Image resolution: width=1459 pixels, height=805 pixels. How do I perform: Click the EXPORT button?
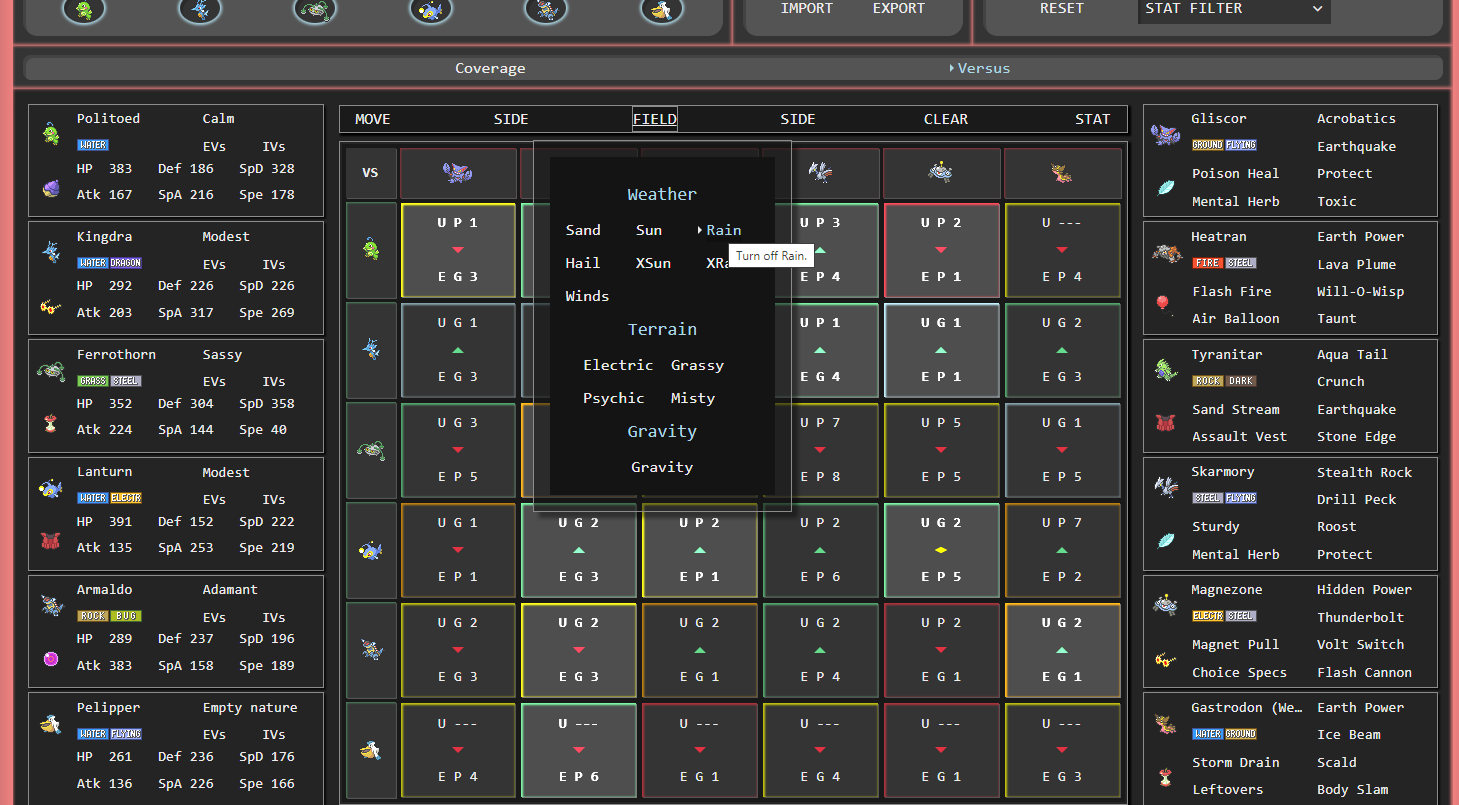[x=899, y=8]
